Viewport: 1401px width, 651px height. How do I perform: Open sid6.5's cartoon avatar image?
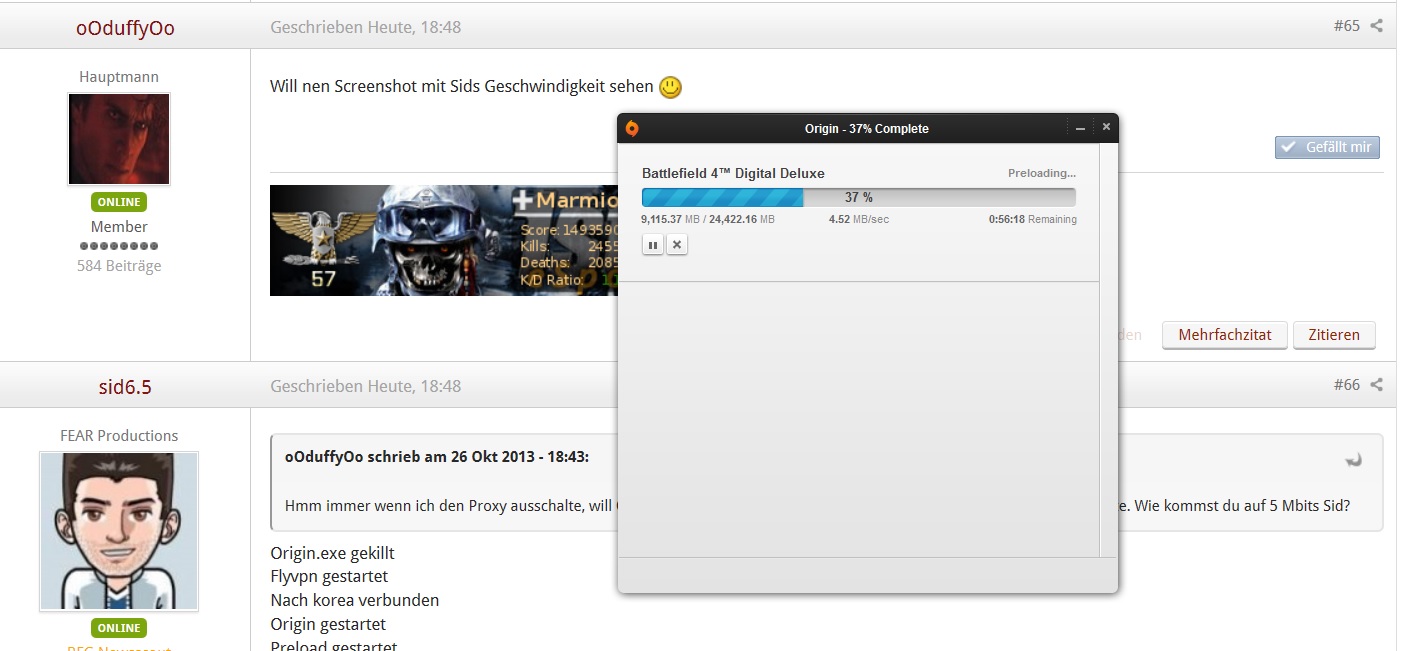point(119,531)
